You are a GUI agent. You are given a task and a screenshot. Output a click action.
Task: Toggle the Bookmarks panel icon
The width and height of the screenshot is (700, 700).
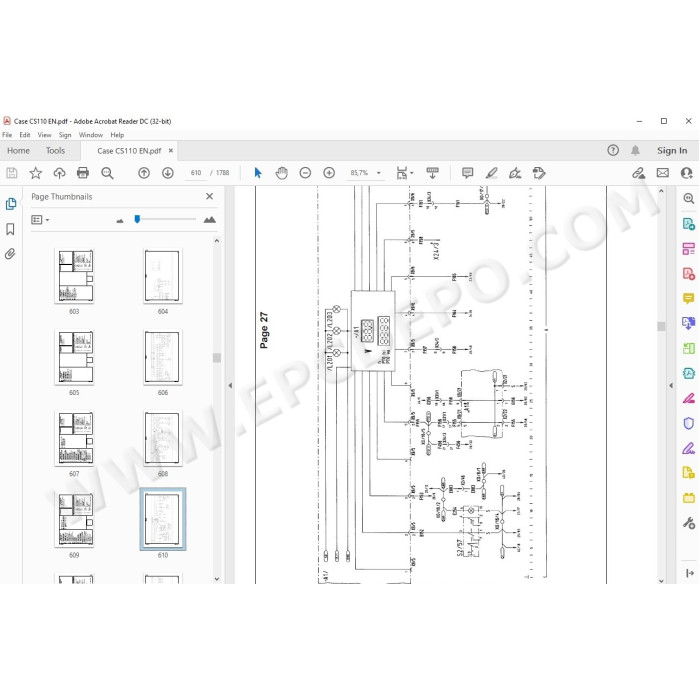[x=10, y=229]
